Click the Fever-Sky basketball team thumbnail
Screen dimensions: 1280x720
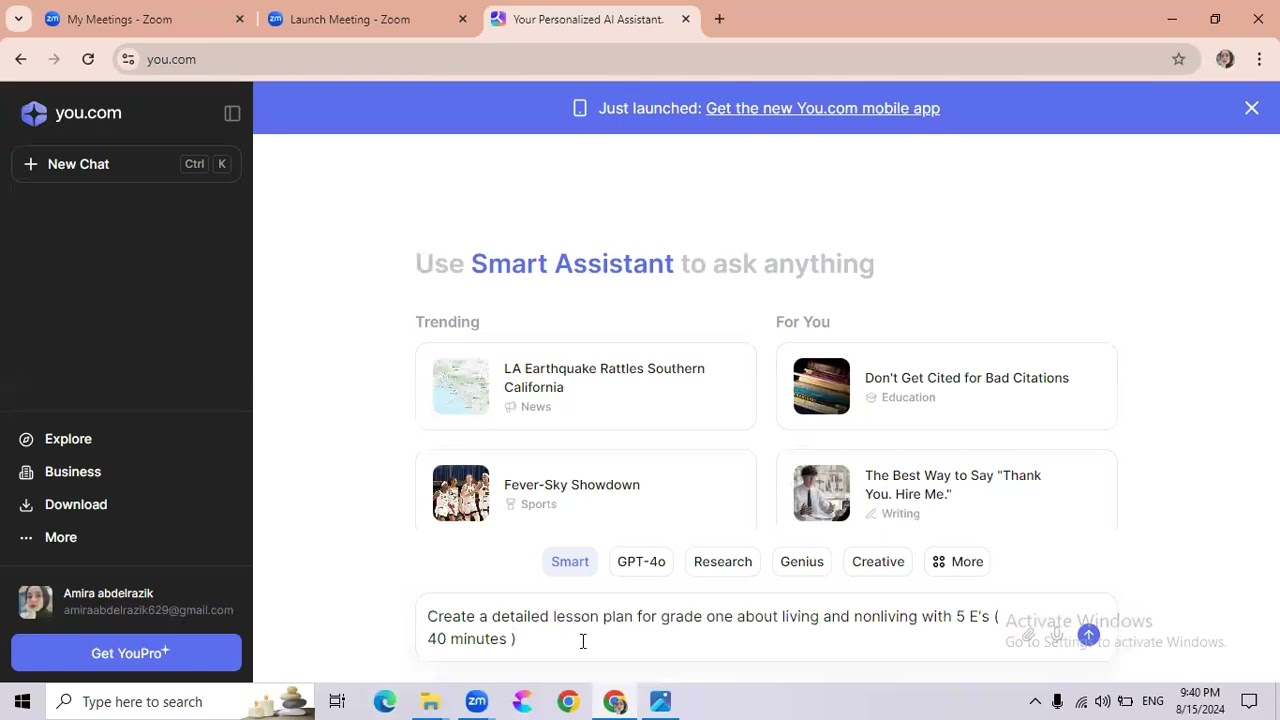tap(461, 493)
